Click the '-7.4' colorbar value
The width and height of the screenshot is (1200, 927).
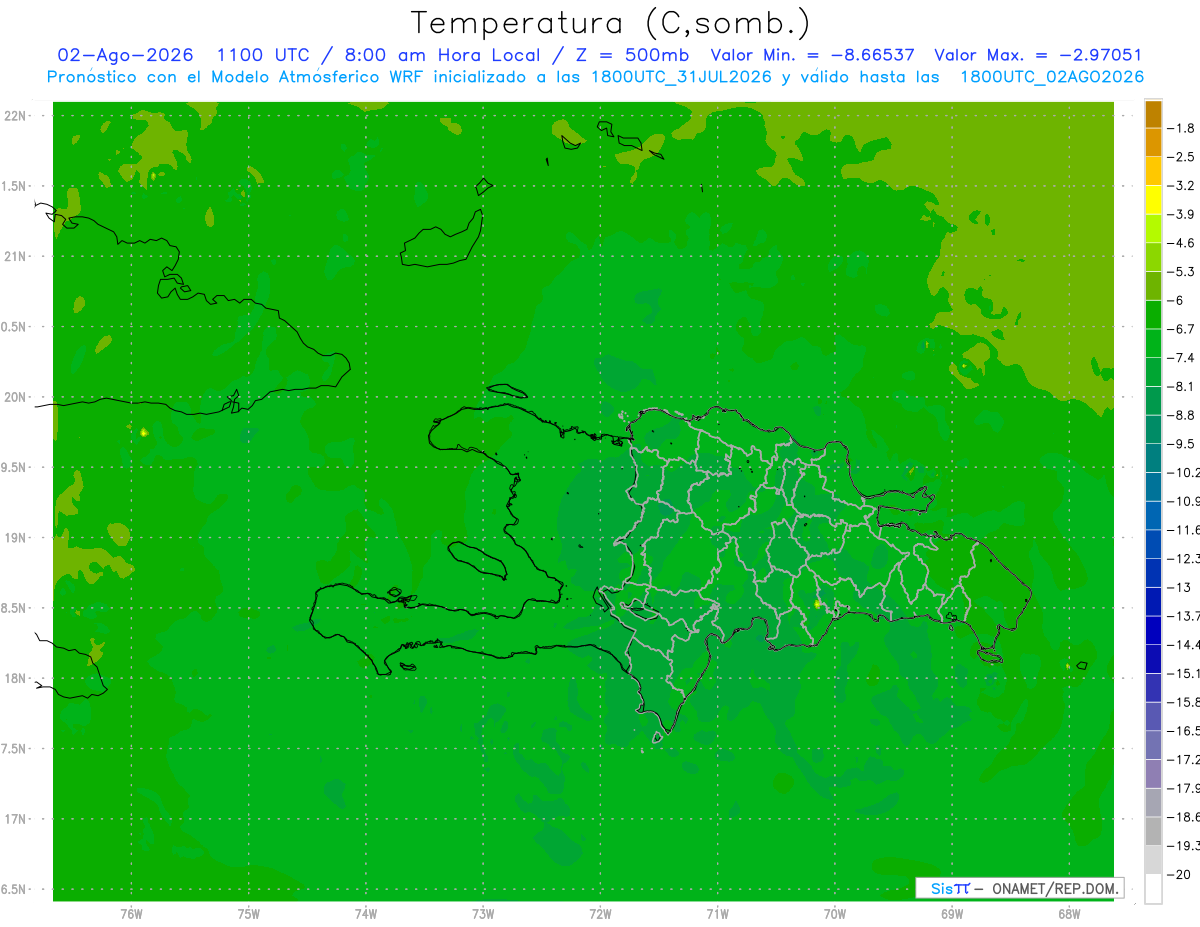(1182, 357)
